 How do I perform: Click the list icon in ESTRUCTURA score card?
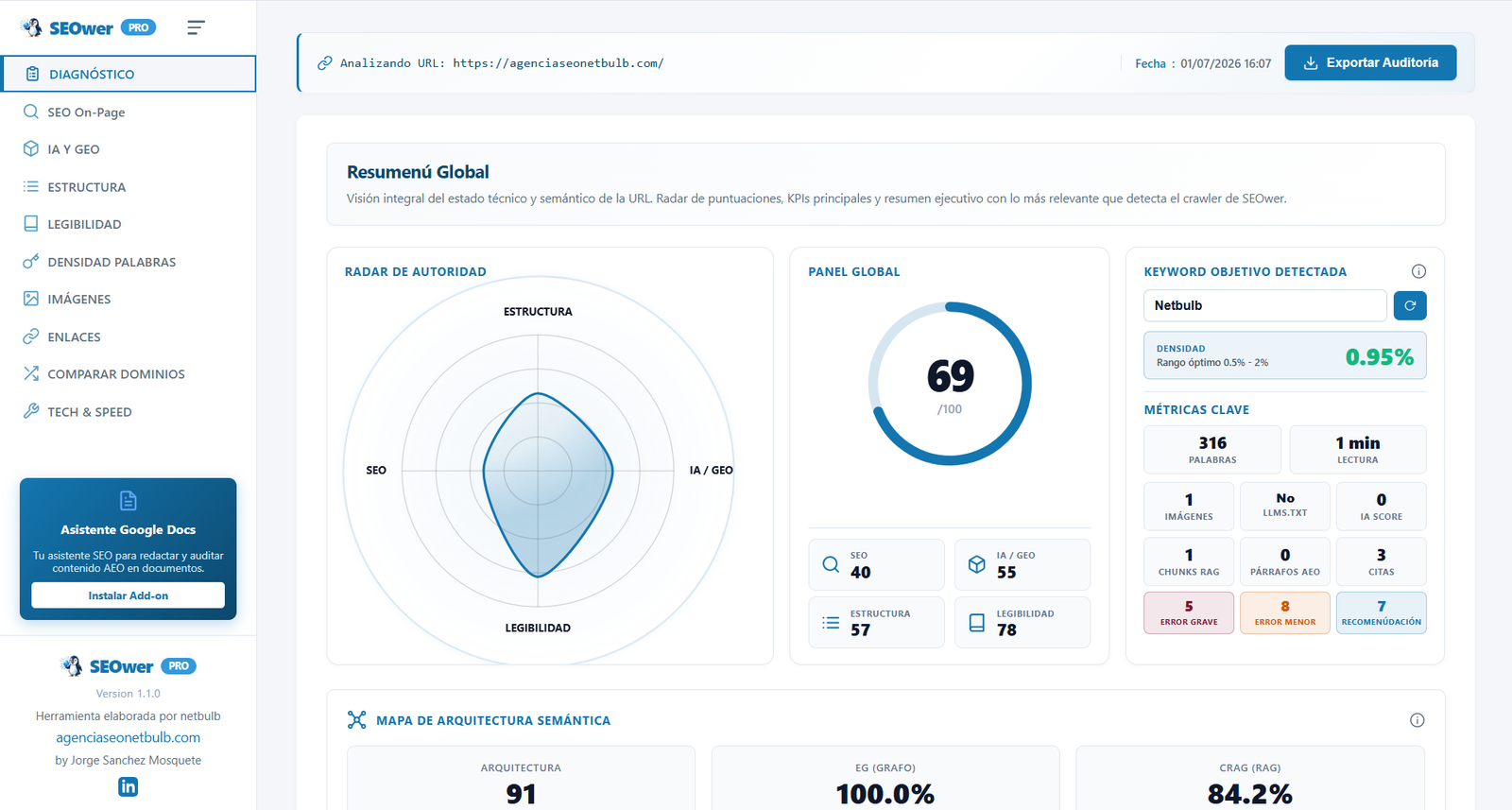point(831,623)
